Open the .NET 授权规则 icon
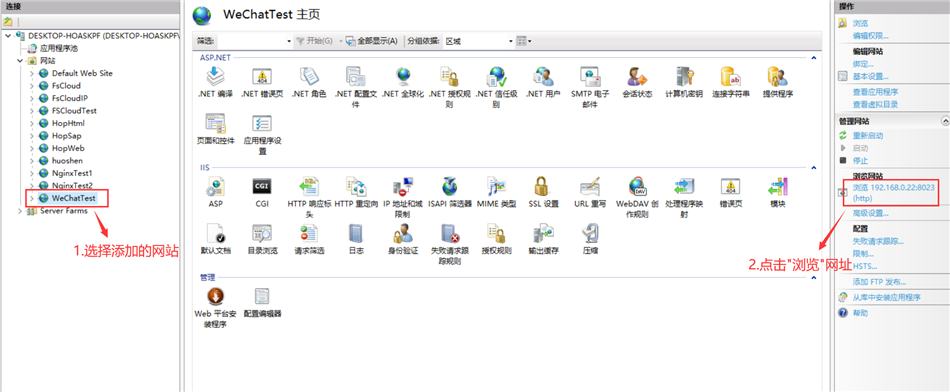This screenshot has width=950, height=392. coord(449,77)
